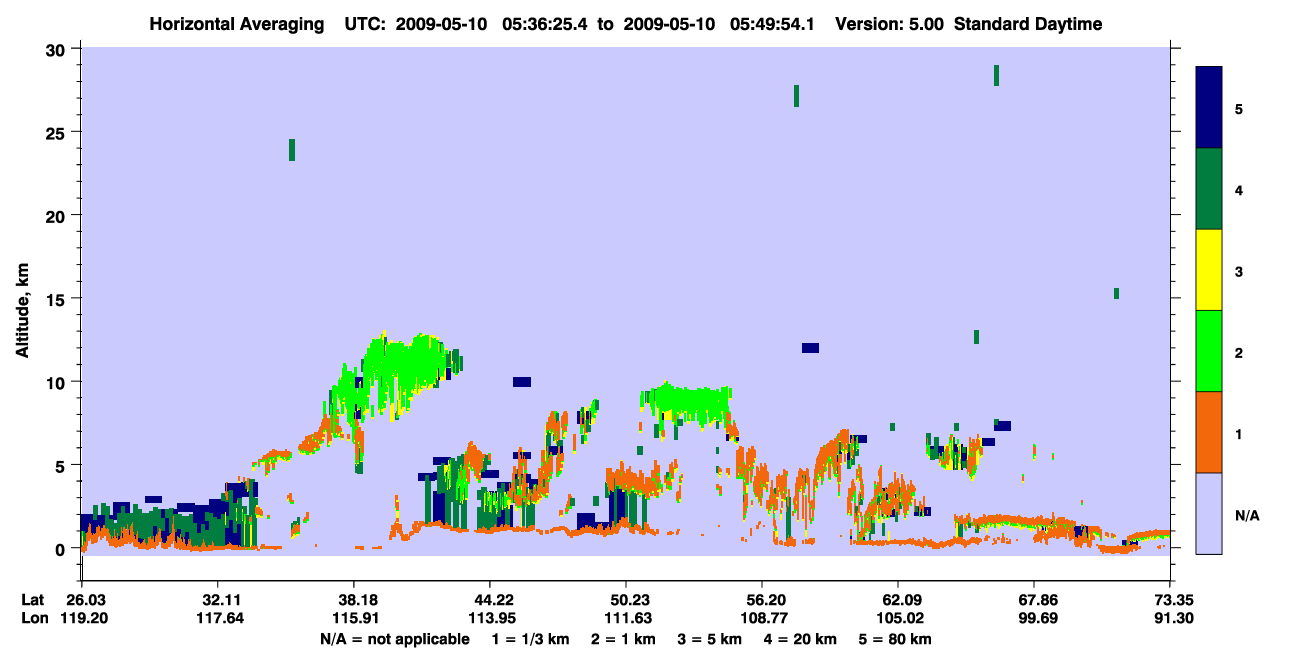This screenshot has width=1300, height=667.
Task: Click latitude value 62.09
Action: click(898, 600)
